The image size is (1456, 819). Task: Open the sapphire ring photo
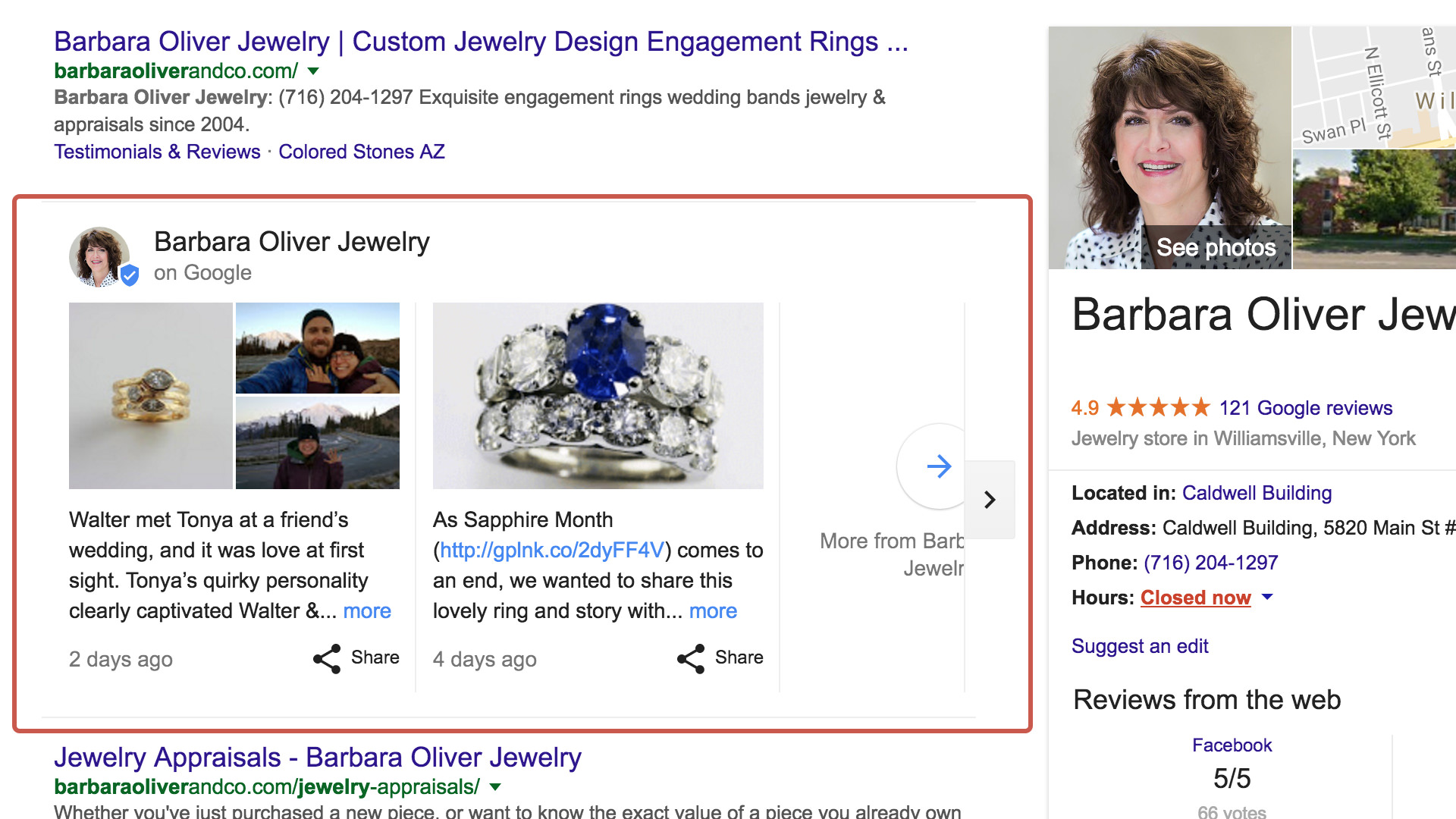(598, 396)
